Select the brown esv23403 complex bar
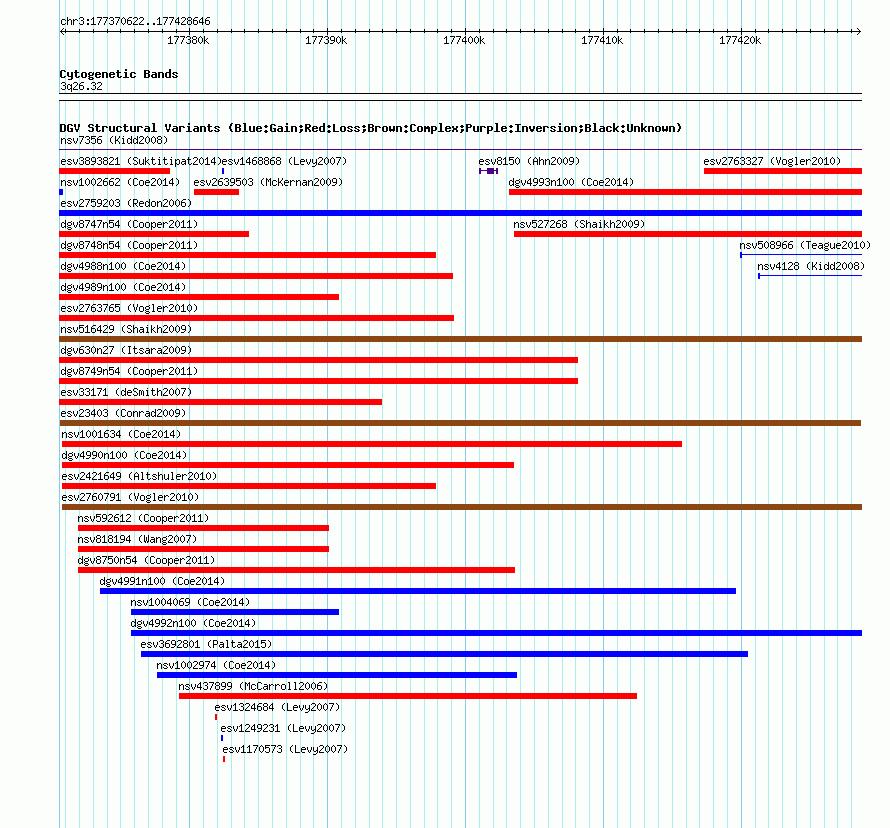Screen dimensions: 890x828 tap(460, 423)
